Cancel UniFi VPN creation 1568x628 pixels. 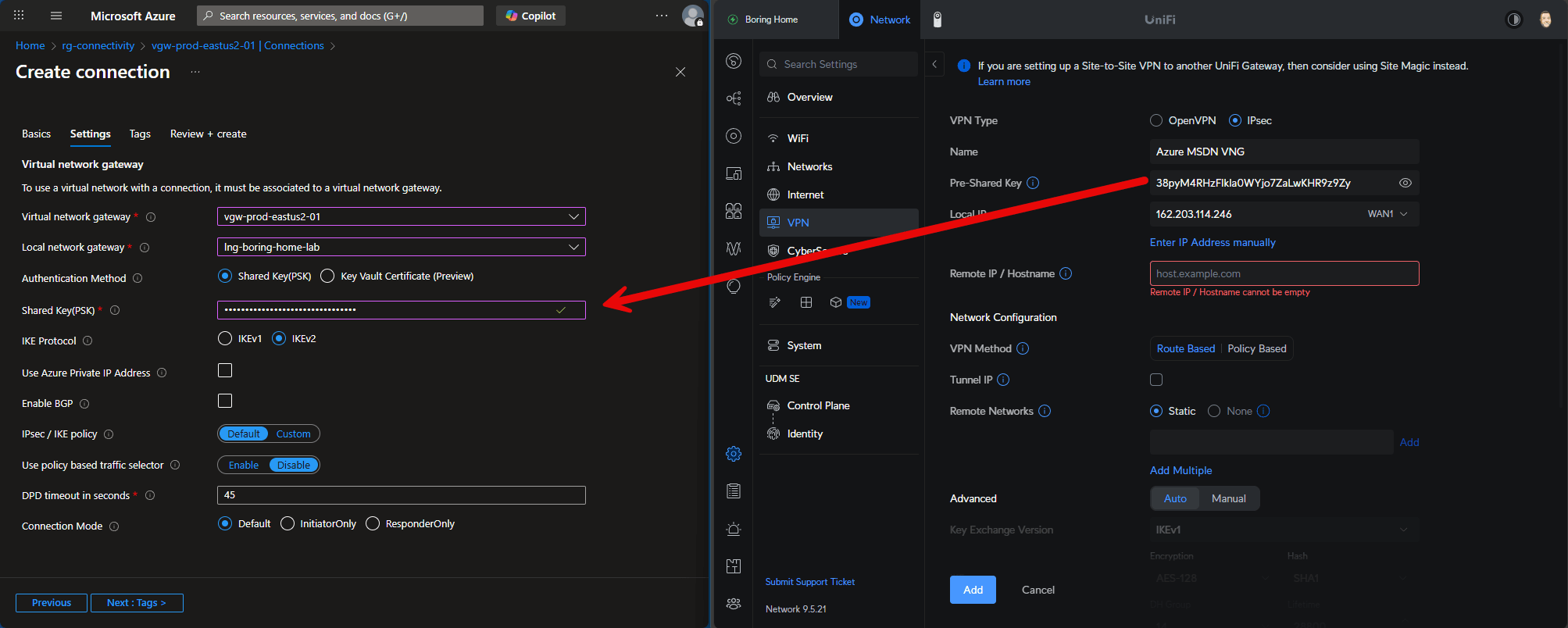[x=1038, y=590]
